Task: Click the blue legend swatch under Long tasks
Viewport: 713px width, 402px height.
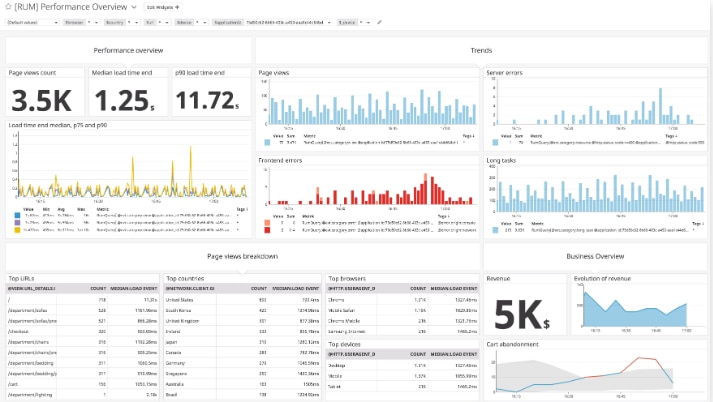Action: 495,230
